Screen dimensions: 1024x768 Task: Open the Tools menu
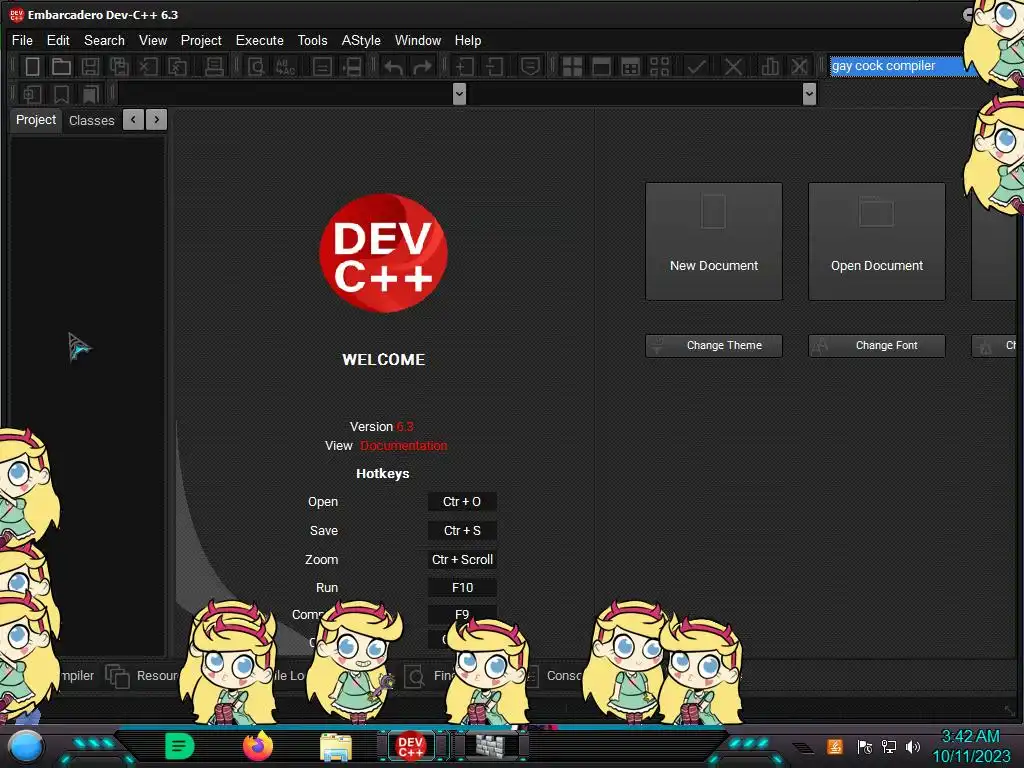pyautogui.click(x=312, y=40)
